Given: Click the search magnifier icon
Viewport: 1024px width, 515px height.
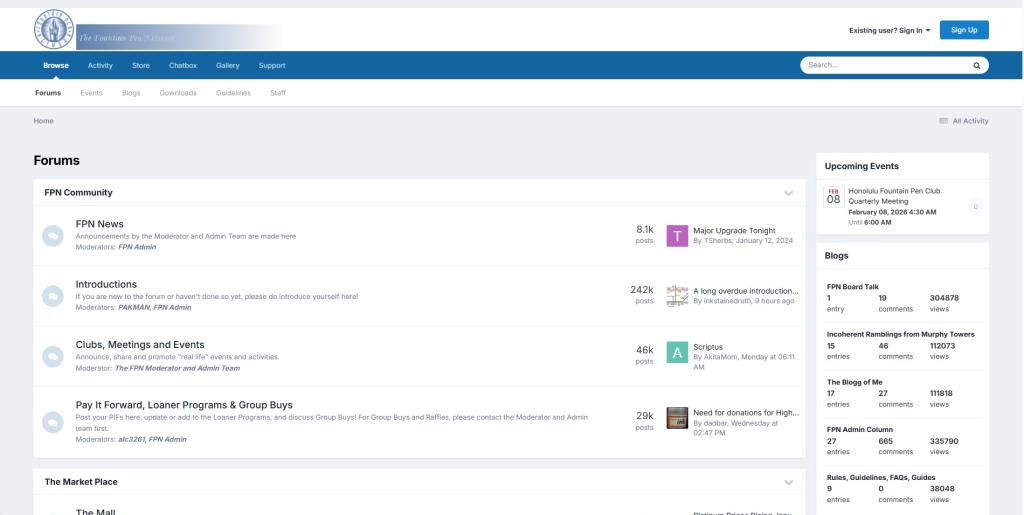Looking at the screenshot, I should click(976, 65).
